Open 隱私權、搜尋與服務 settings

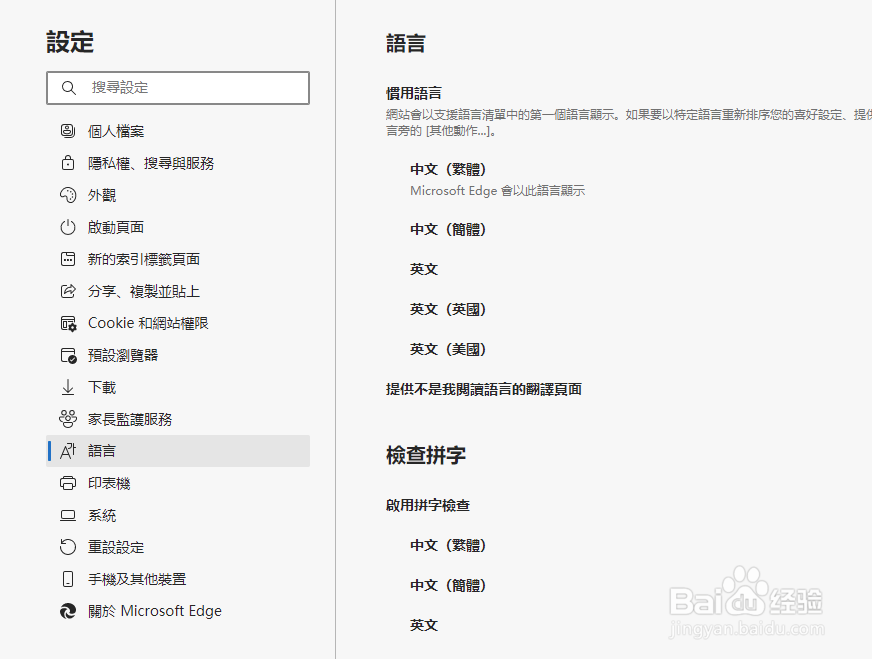coord(178,163)
